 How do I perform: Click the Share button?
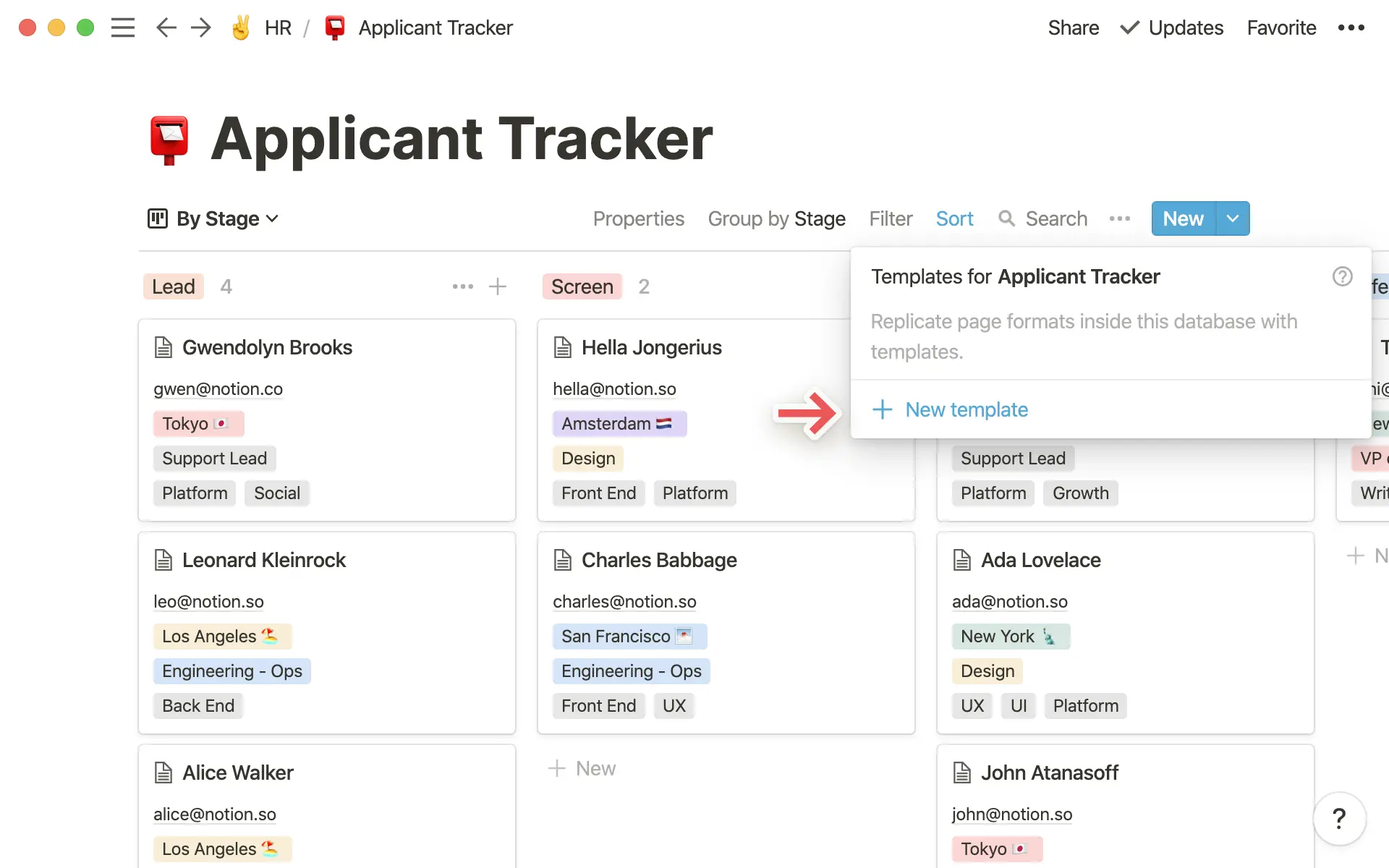click(x=1073, y=27)
